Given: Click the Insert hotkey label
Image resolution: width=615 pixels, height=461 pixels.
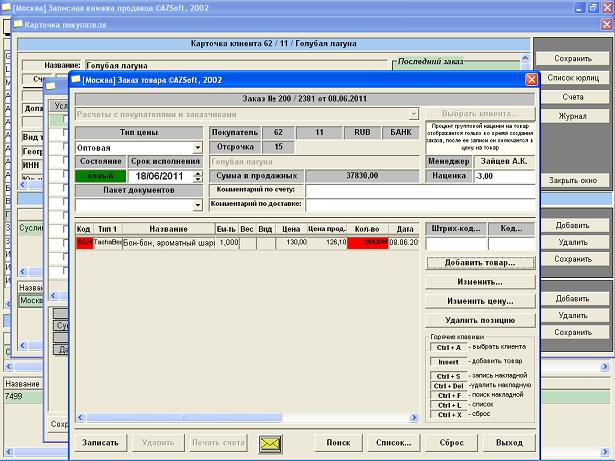Looking at the screenshot, I should (x=449, y=362).
